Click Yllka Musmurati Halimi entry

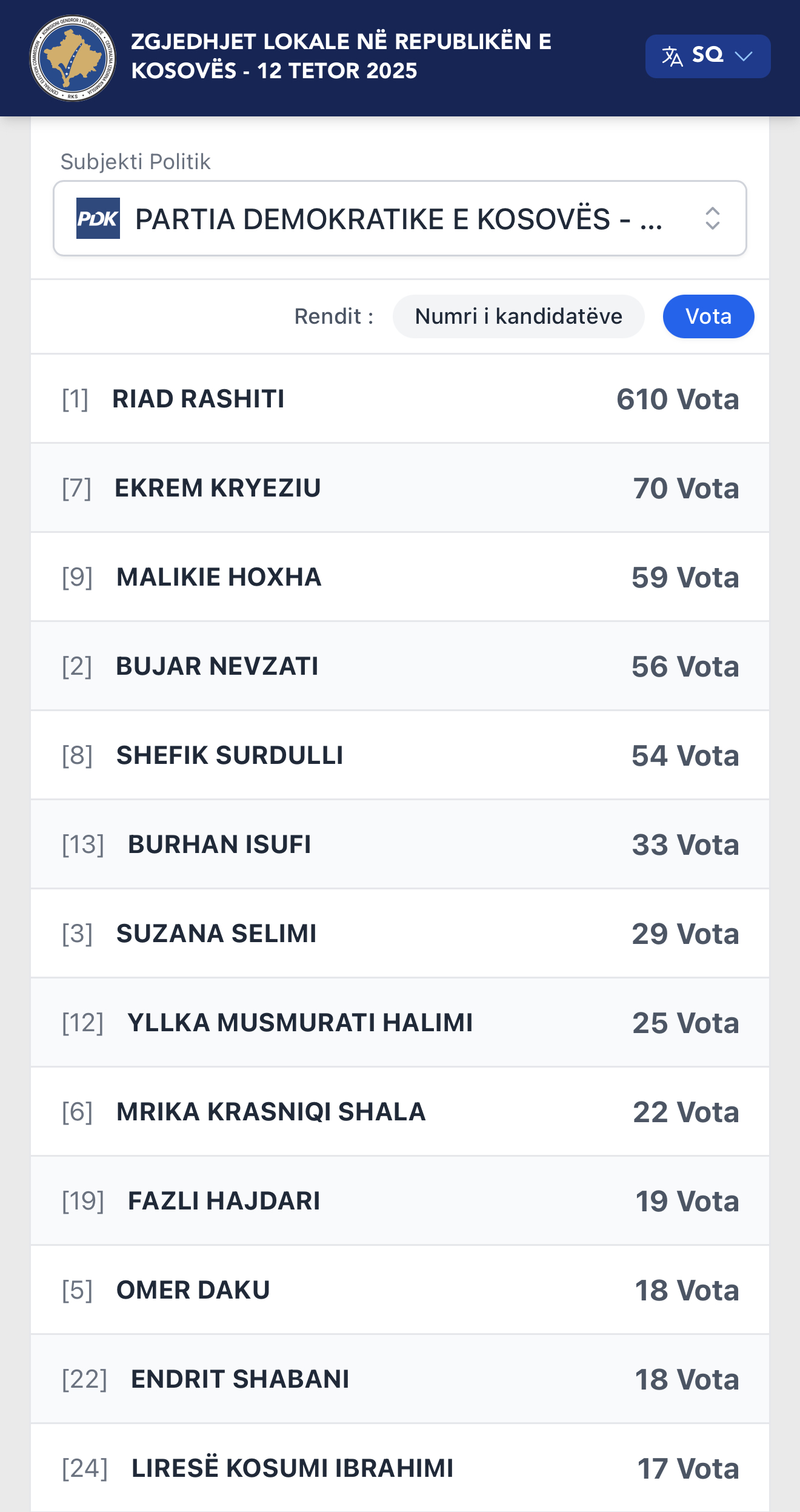pos(399,1023)
